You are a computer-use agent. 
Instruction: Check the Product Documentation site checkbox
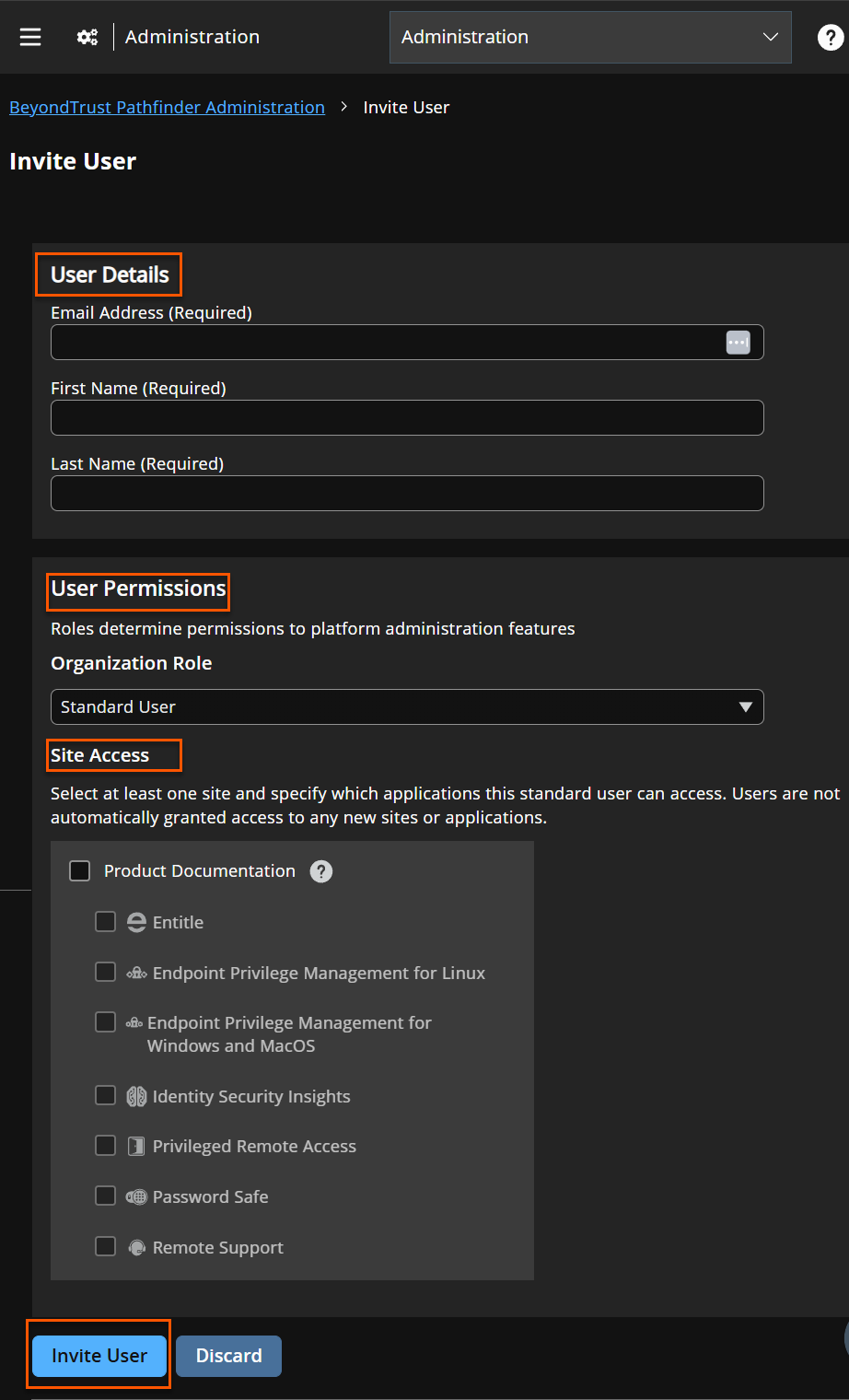click(80, 870)
